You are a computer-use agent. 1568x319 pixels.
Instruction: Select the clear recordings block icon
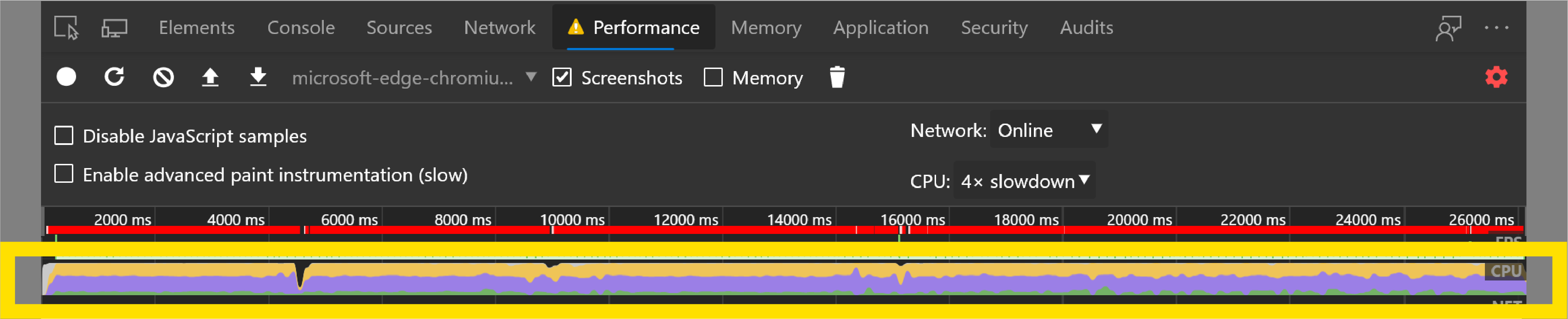[x=162, y=77]
